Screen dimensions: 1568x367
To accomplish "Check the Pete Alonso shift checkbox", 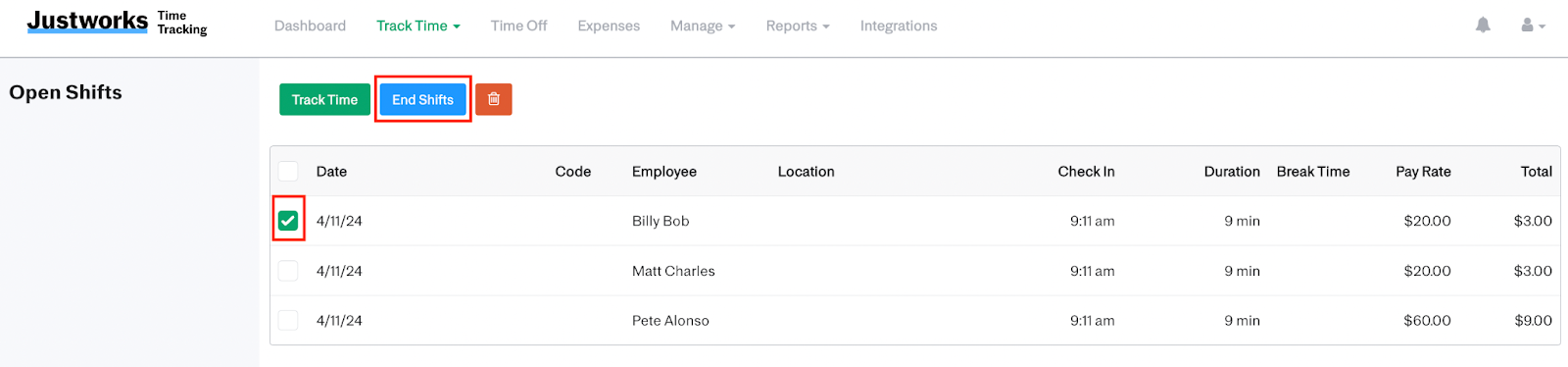I will coord(288,320).
